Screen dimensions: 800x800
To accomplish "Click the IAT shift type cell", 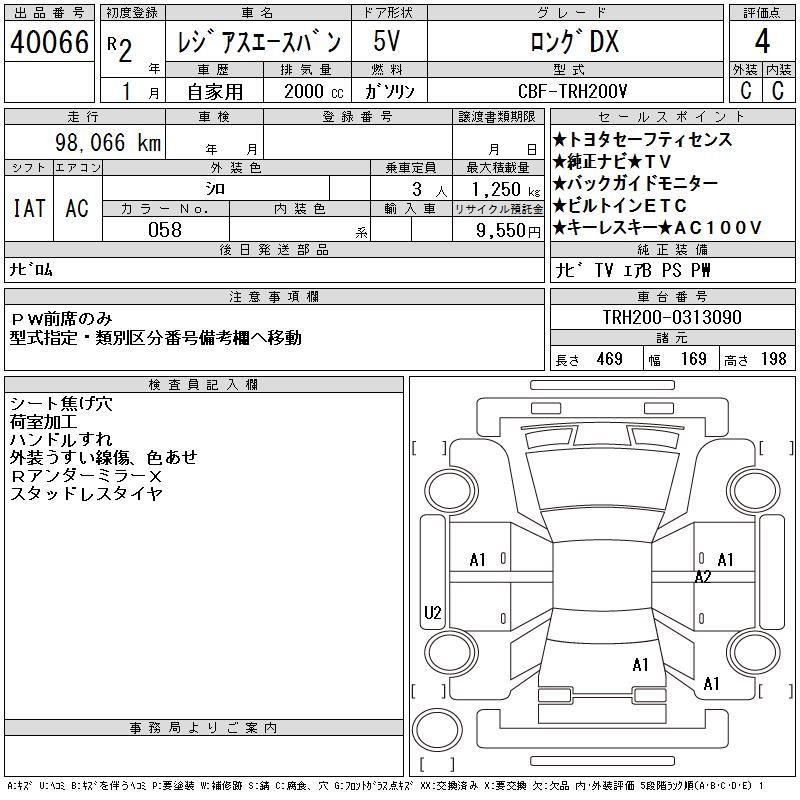I will tap(29, 208).
